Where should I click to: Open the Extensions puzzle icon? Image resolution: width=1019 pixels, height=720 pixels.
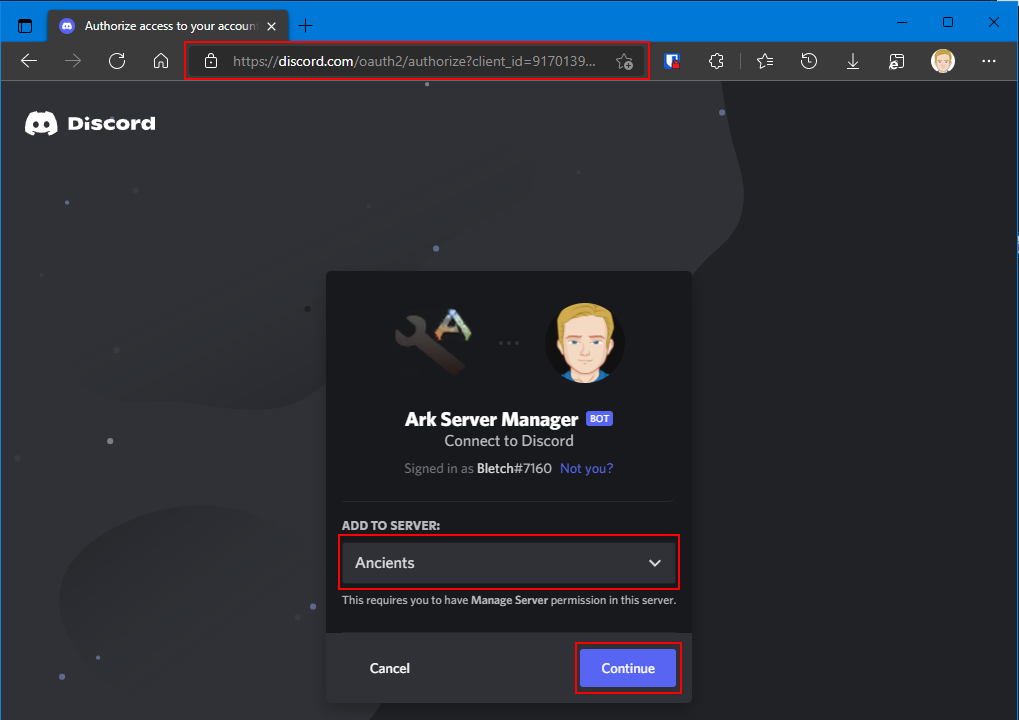point(716,61)
